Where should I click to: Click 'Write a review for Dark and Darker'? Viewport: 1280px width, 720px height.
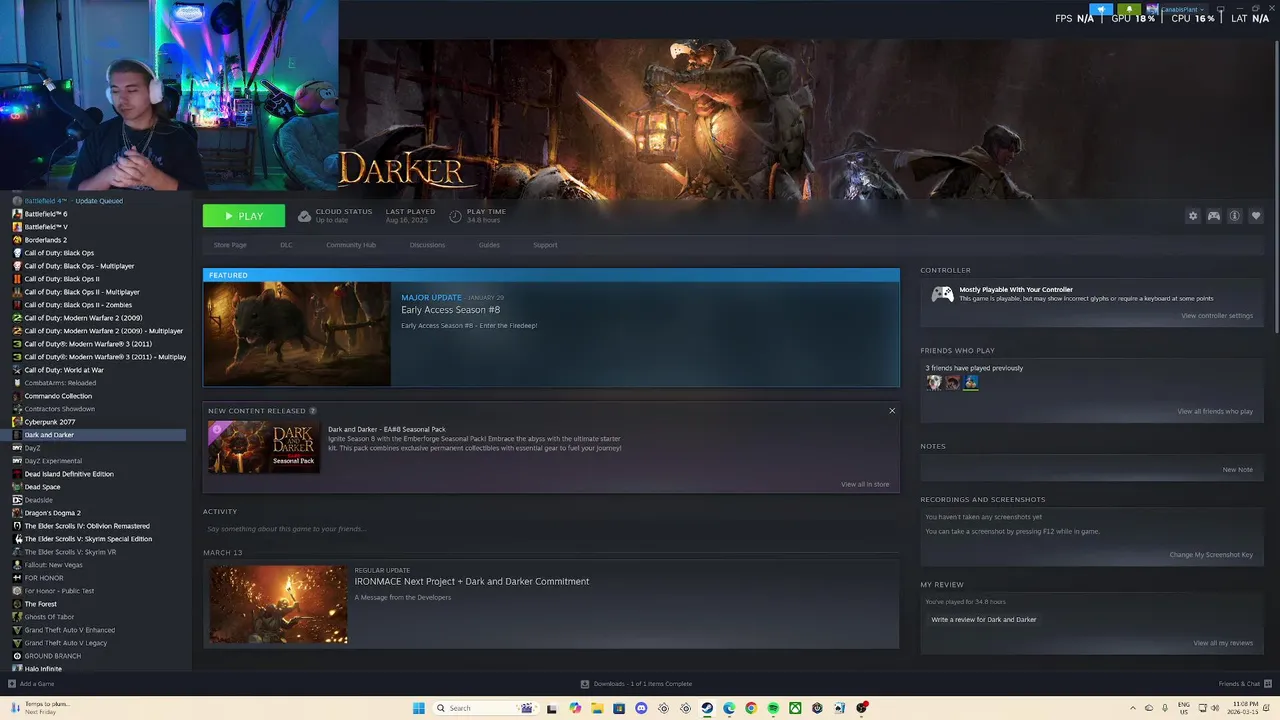[x=984, y=620]
